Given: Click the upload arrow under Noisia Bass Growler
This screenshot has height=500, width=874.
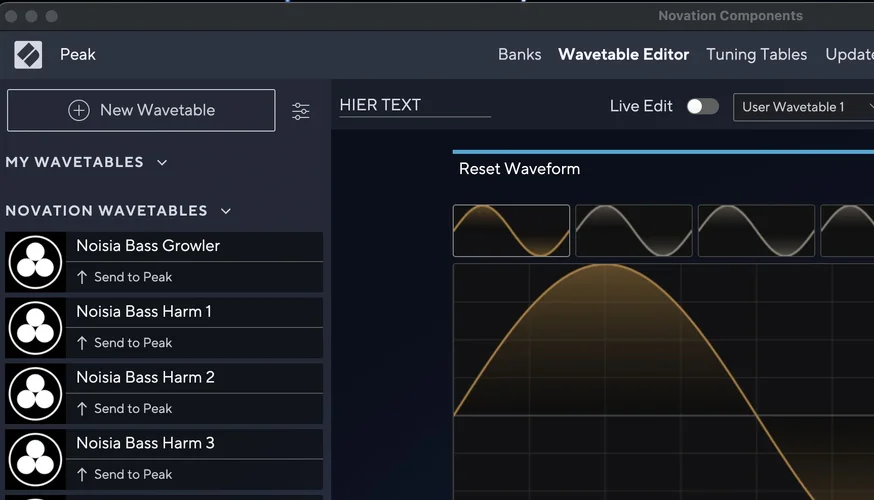Looking at the screenshot, I should [82, 277].
